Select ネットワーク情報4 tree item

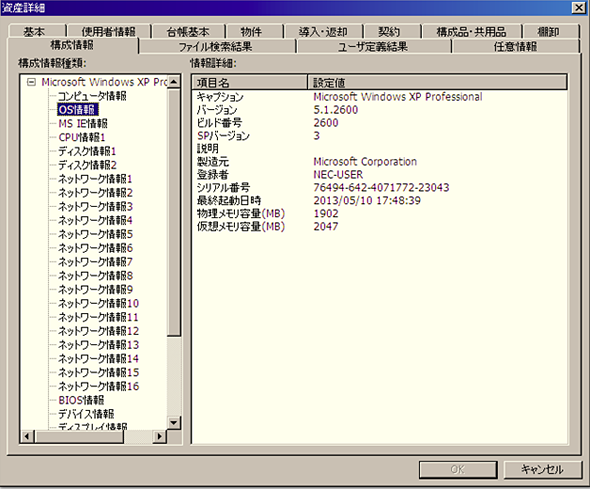click(95, 220)
